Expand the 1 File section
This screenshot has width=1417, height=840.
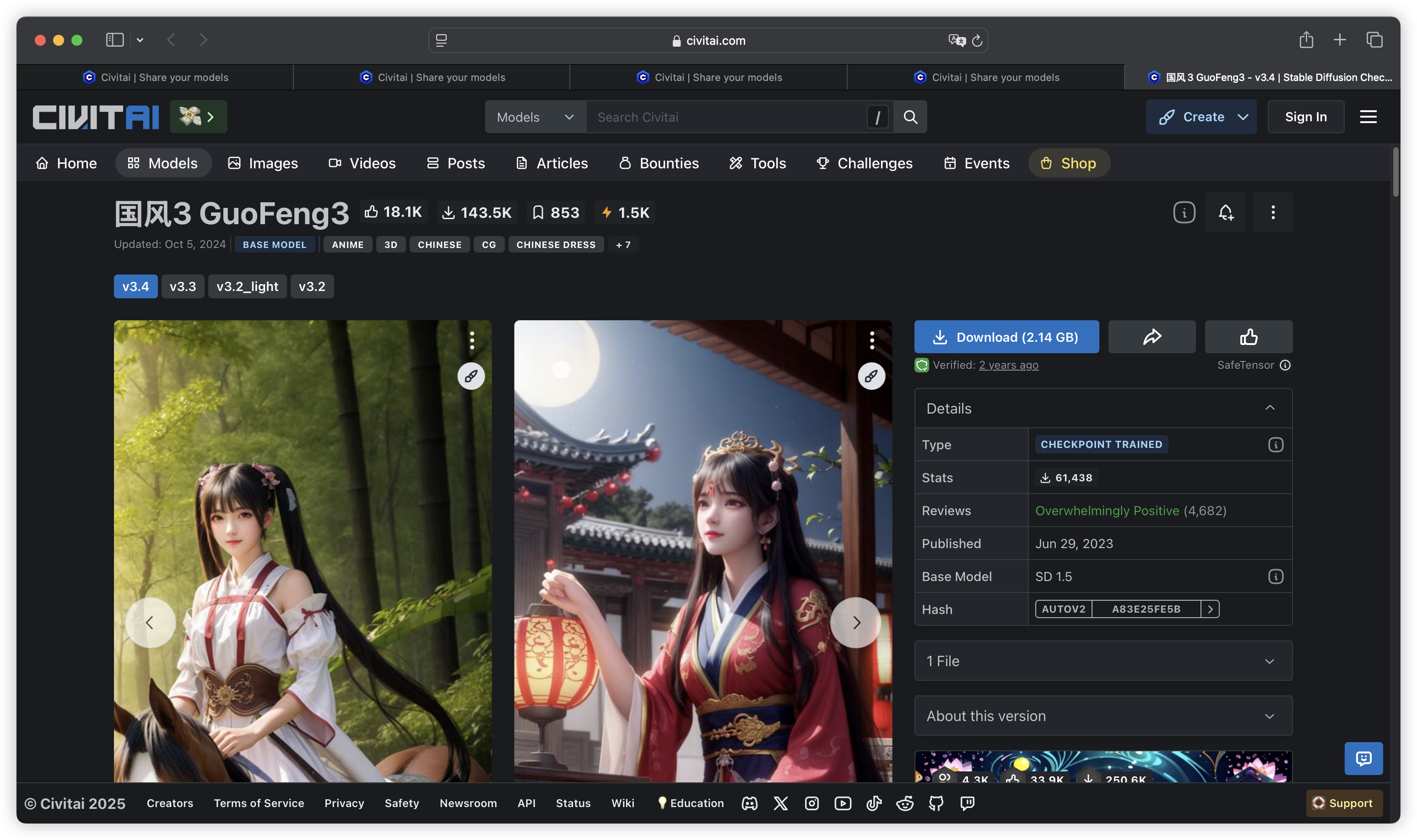click(x=1103, y=661)
